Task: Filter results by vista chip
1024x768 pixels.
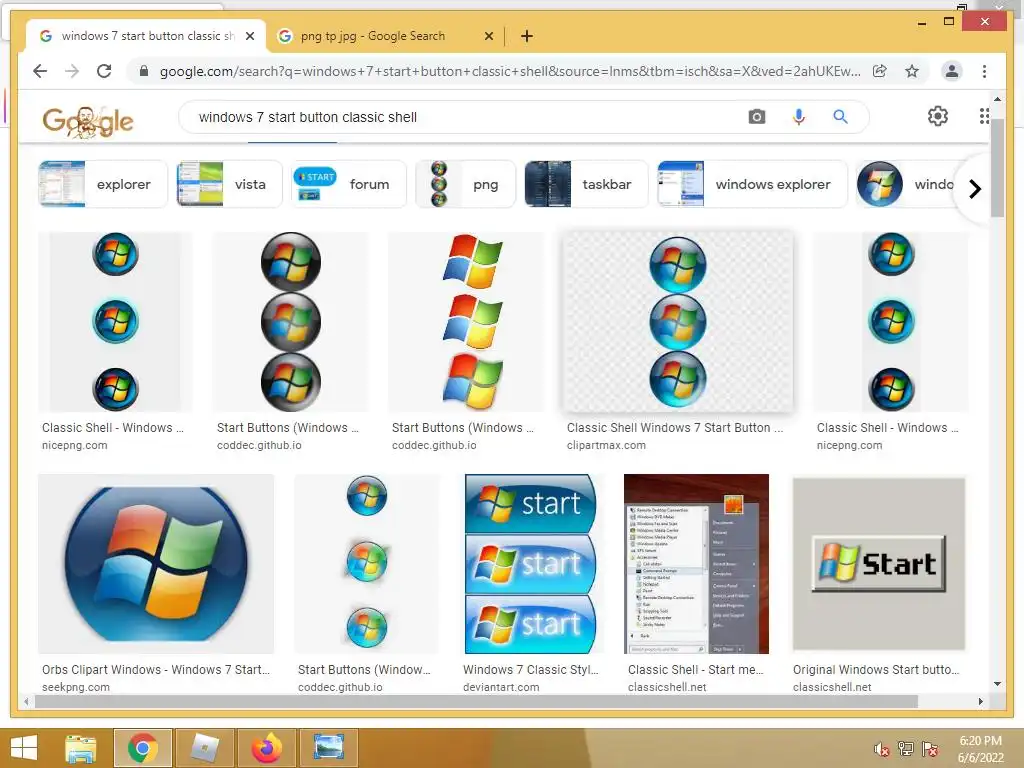Action: pos(229,184)
